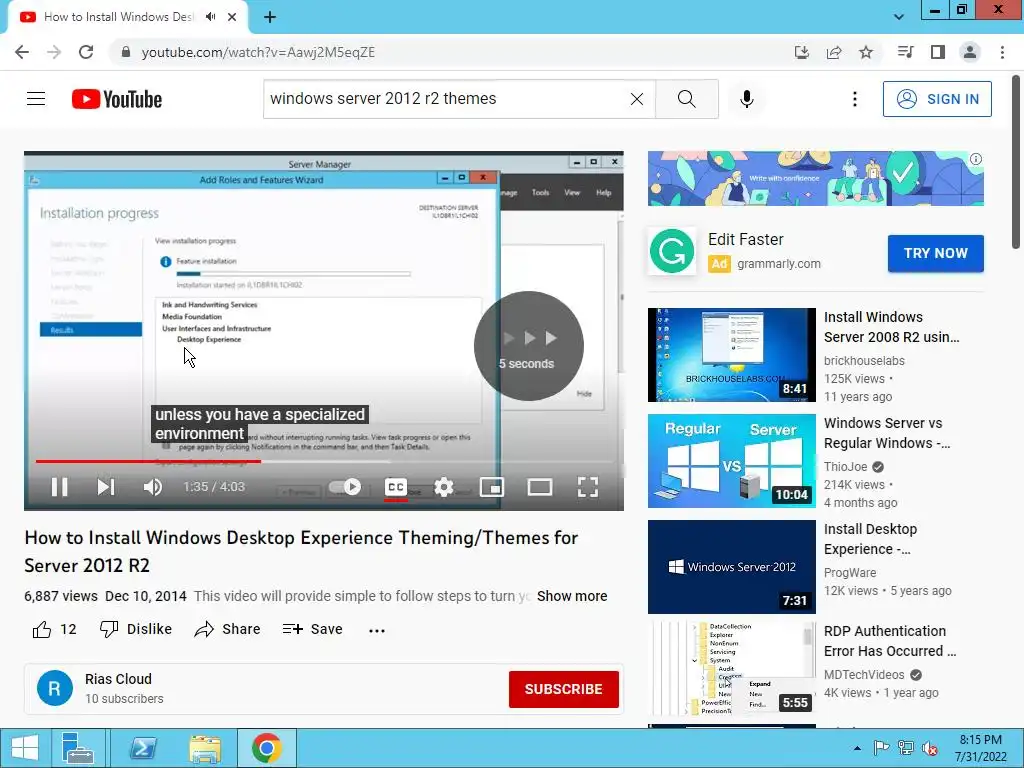Open the tab search dropdown chevron
This screenshot has height=768, width=1024.
coord(899,17)
